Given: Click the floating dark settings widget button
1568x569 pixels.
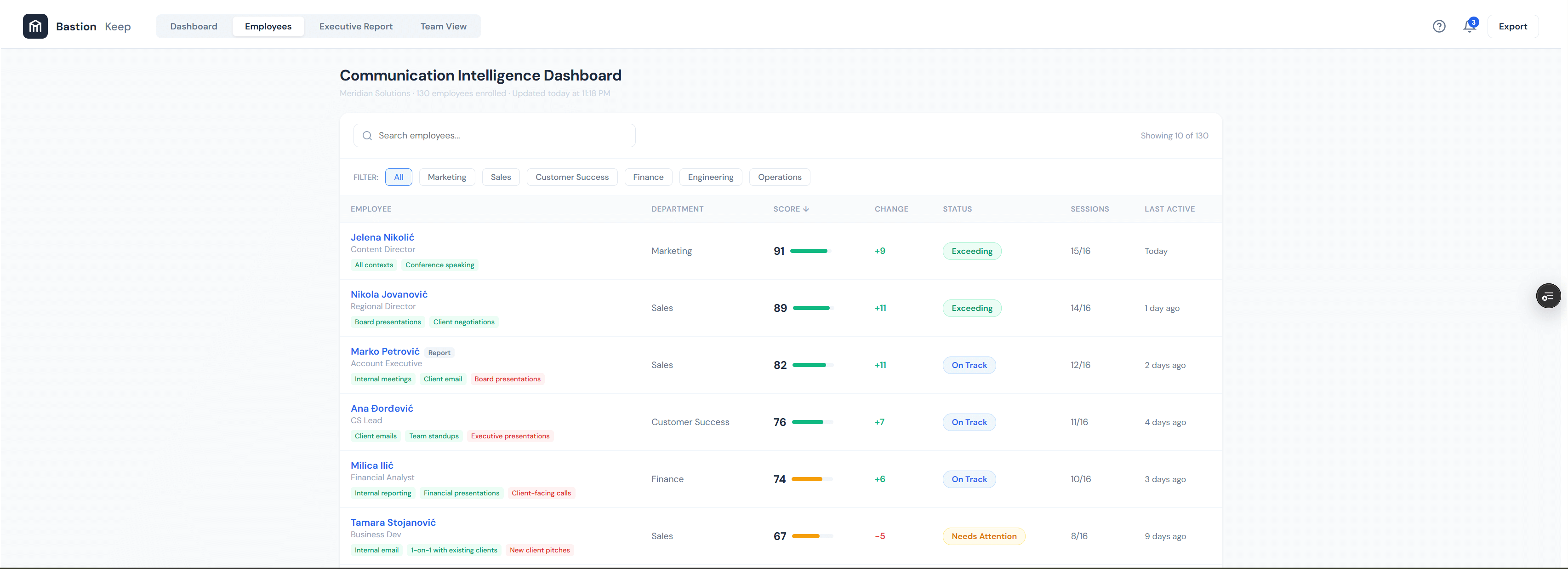Looking at the screenshot, I should click(1548, 296).
